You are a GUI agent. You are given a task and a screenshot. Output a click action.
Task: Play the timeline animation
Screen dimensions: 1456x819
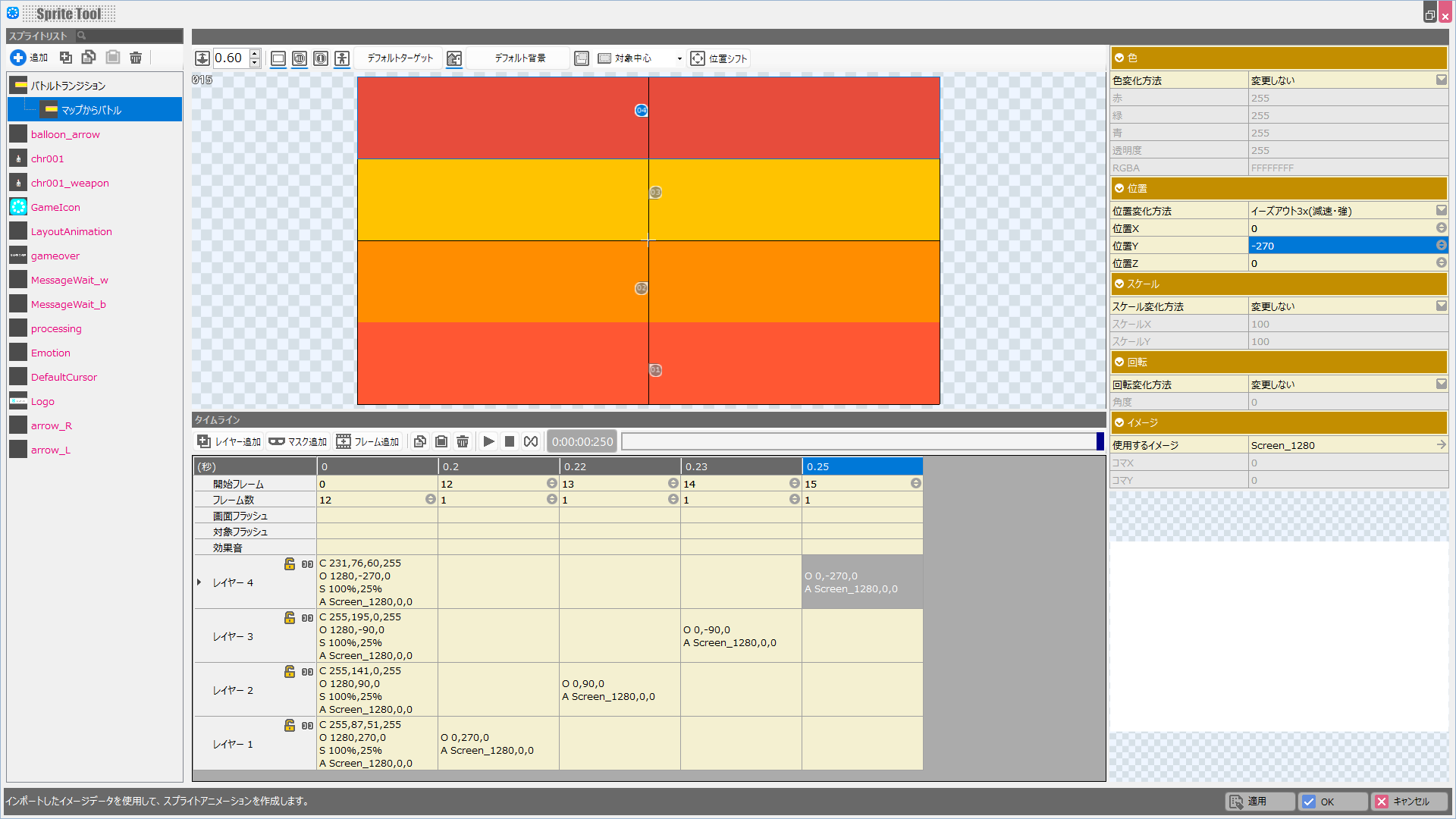(x=488, y=441)
